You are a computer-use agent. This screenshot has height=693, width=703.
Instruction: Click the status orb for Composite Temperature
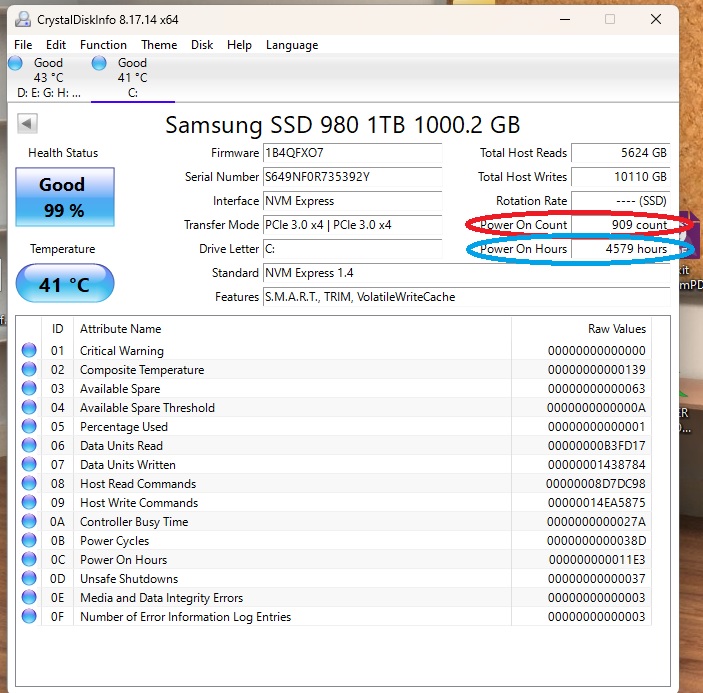pos(29,369)
